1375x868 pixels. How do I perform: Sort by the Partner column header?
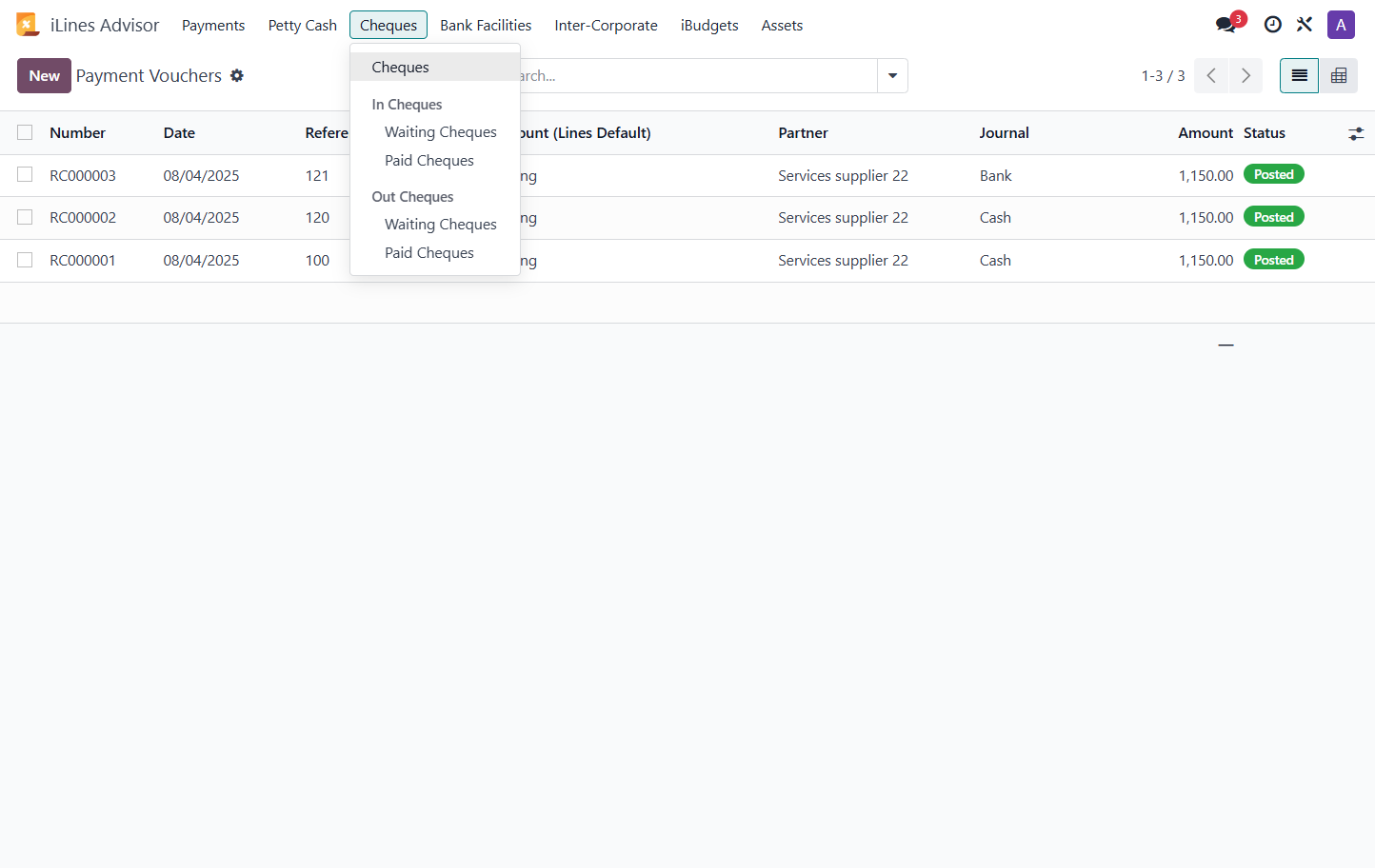pos(803,133)
